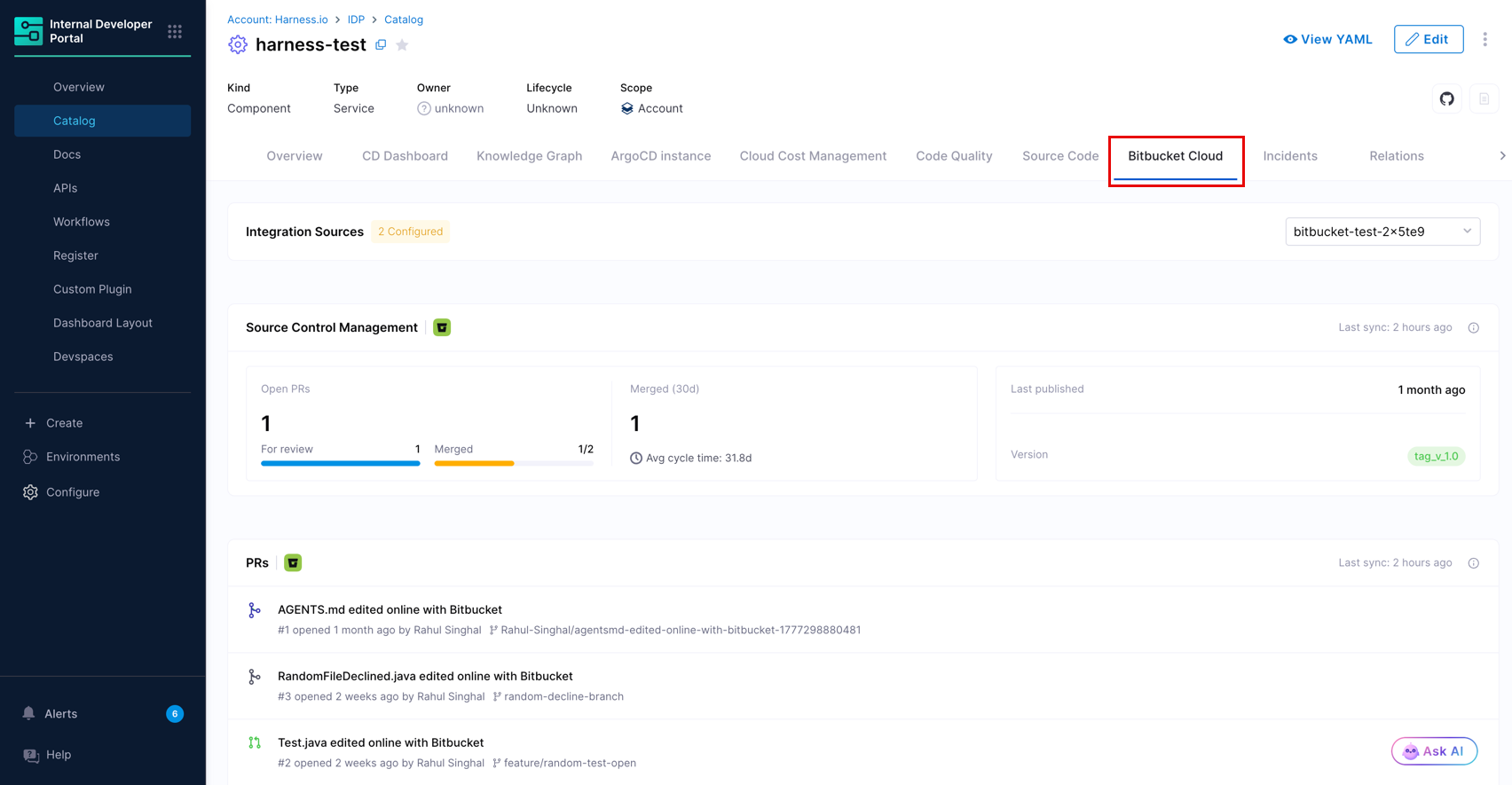Image resolution: width=1512 pixels, height=785 pixels.
Task: Click the tag_v_1.0 version badge
Action: [x=1436, y=456]
